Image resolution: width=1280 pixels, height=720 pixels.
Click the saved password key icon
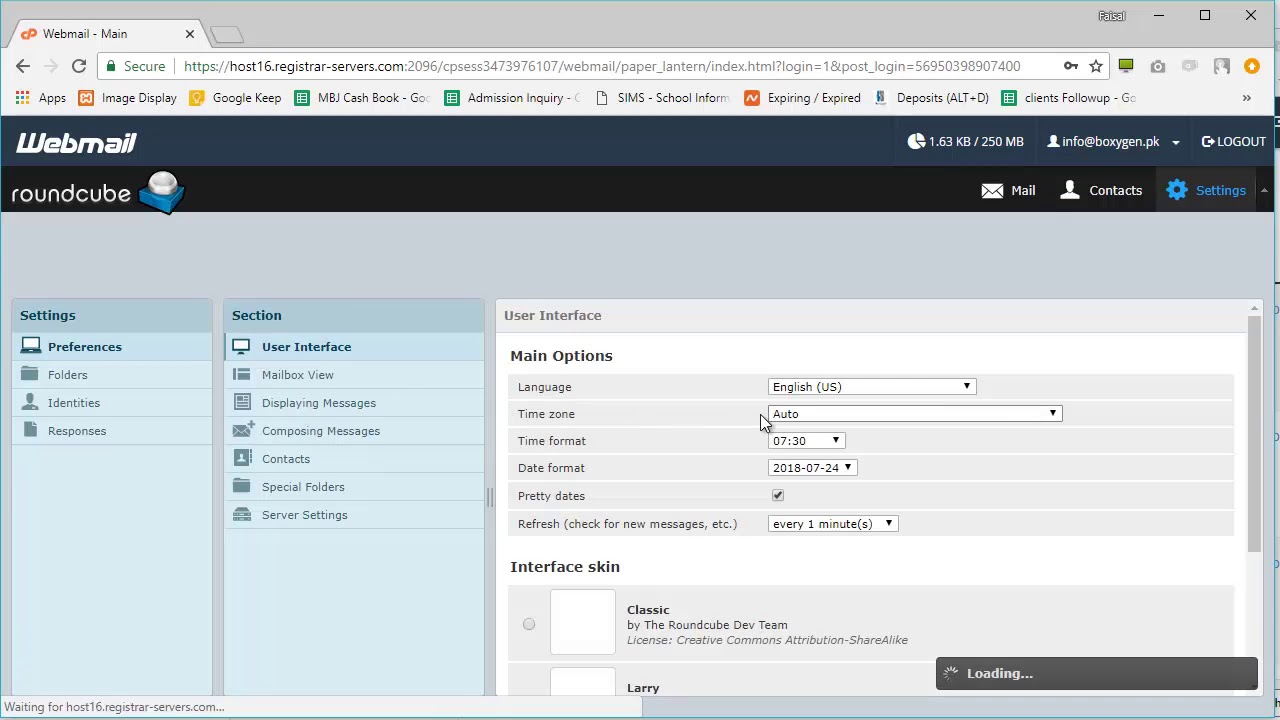1071,66
